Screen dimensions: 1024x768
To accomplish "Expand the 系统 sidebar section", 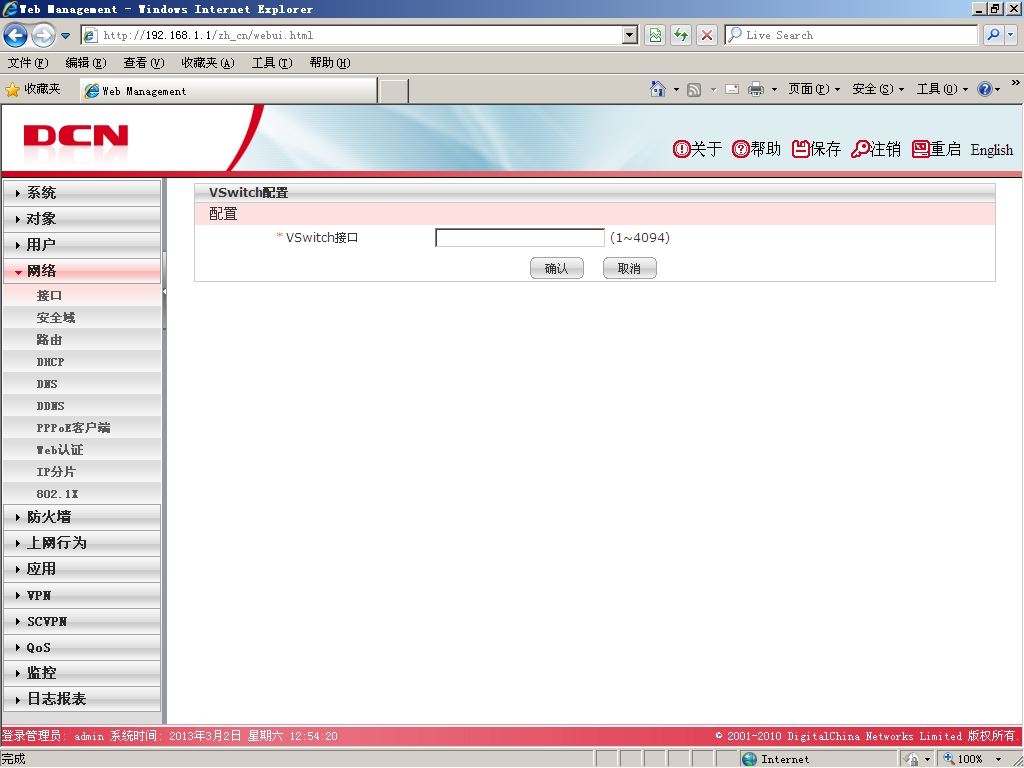I will [x=82, y=193].
